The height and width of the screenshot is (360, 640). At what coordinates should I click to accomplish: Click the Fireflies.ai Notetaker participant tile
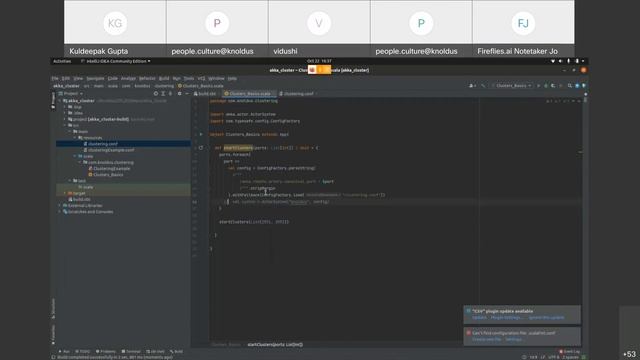tap(523, 28)
